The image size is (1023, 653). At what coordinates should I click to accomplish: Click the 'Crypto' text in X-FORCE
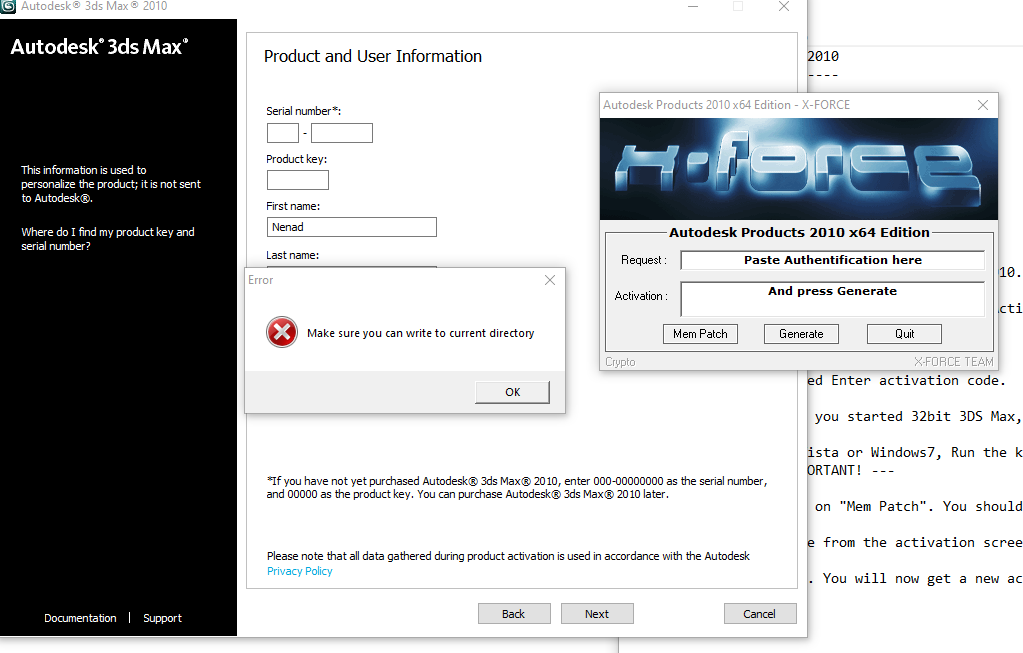(x=620, y=362)
